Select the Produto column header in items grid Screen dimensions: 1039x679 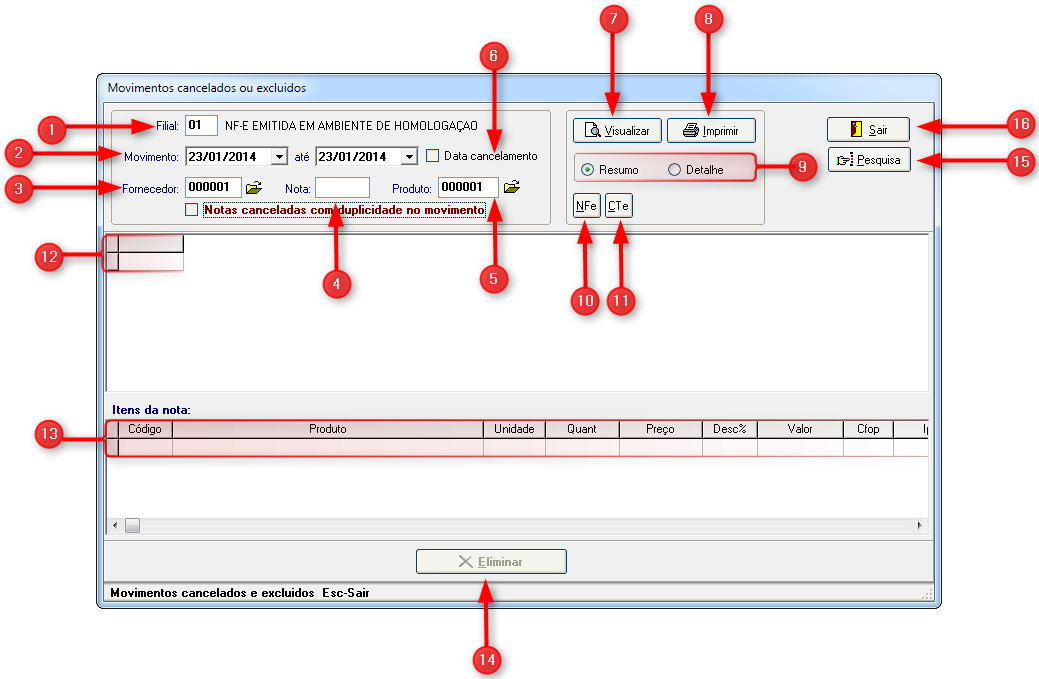[x=328, y=429]
